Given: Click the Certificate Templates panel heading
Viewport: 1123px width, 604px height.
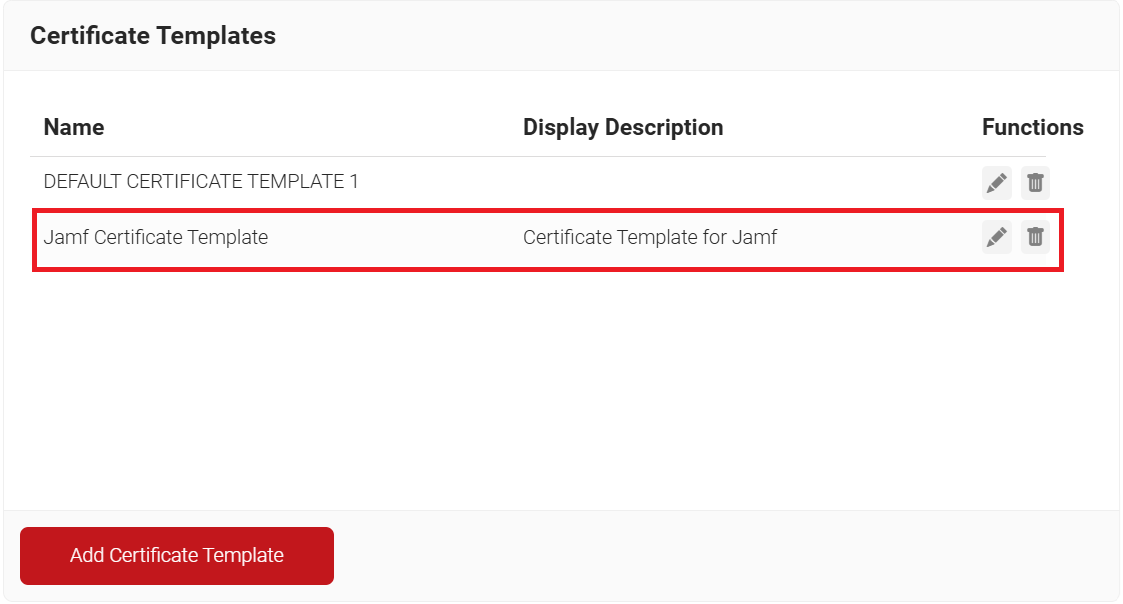Looking at the screenshot, I should [153, 36].
